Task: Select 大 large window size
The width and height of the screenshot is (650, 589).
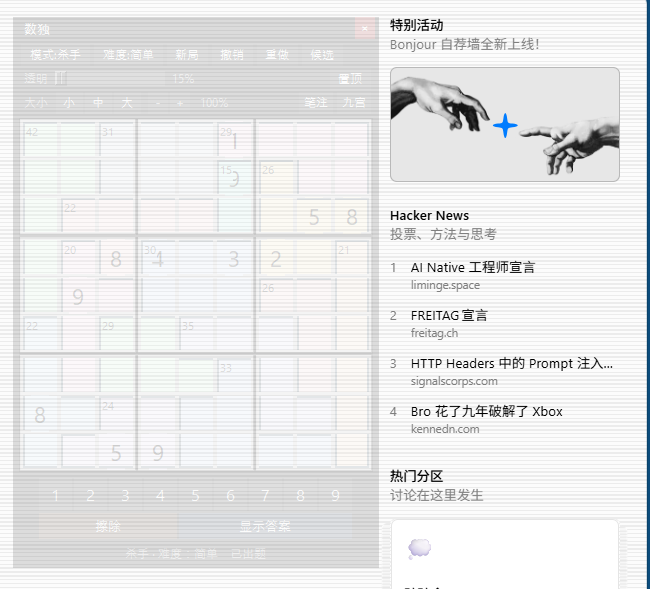Action: 127,102
